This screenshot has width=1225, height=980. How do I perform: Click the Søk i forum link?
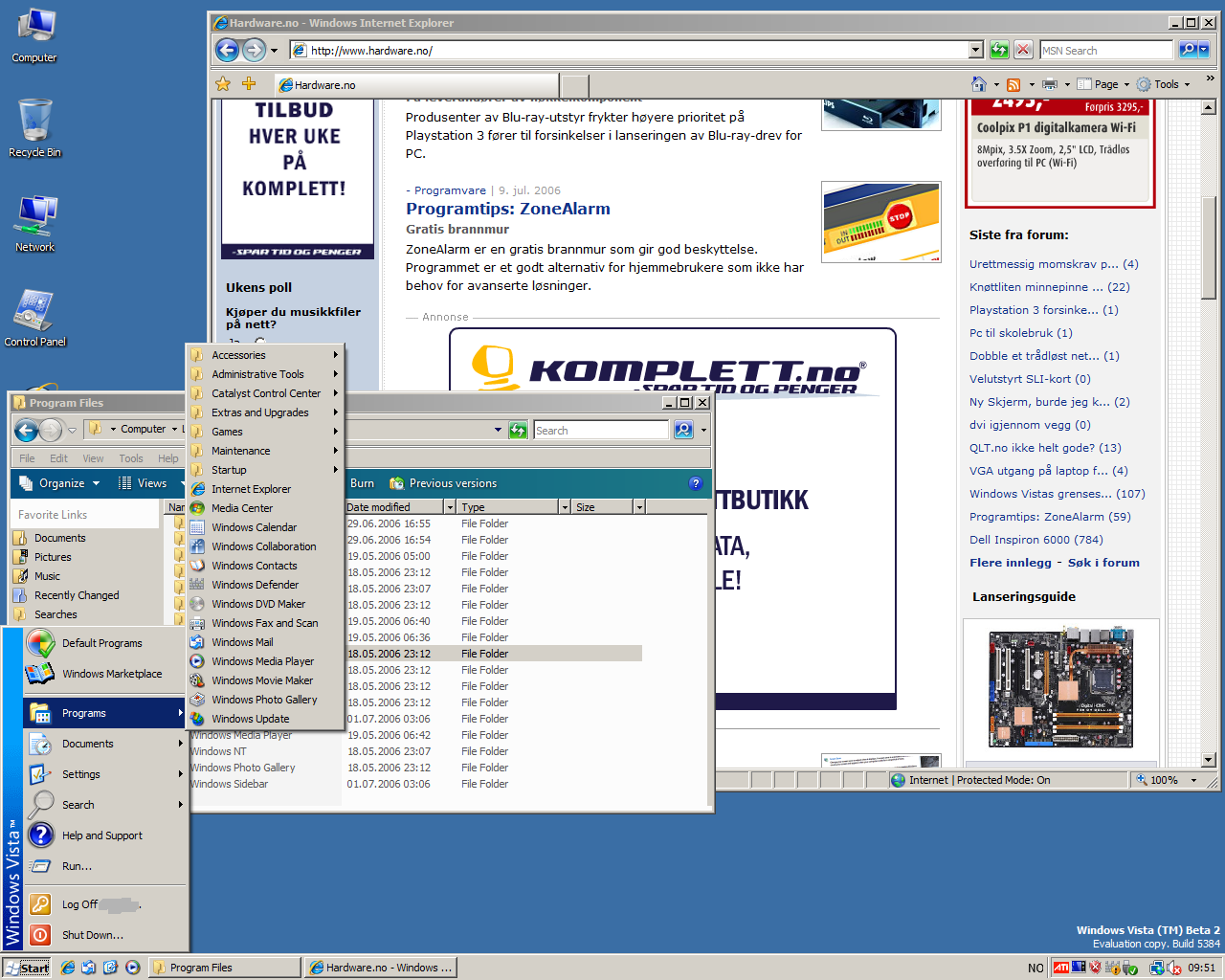coord(1103,563)
